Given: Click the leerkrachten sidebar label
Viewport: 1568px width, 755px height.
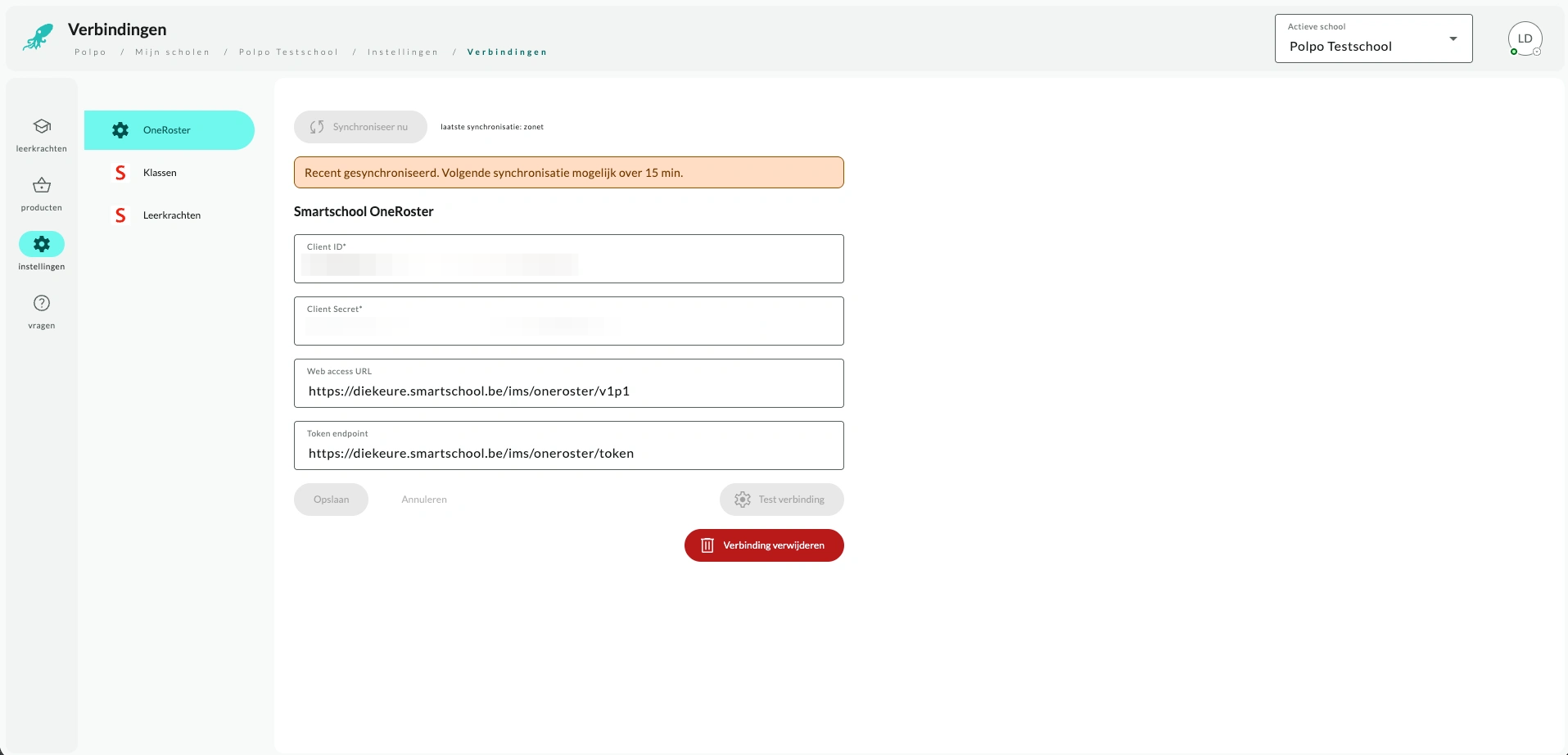Looking at the screenshot, I should 42,149.
